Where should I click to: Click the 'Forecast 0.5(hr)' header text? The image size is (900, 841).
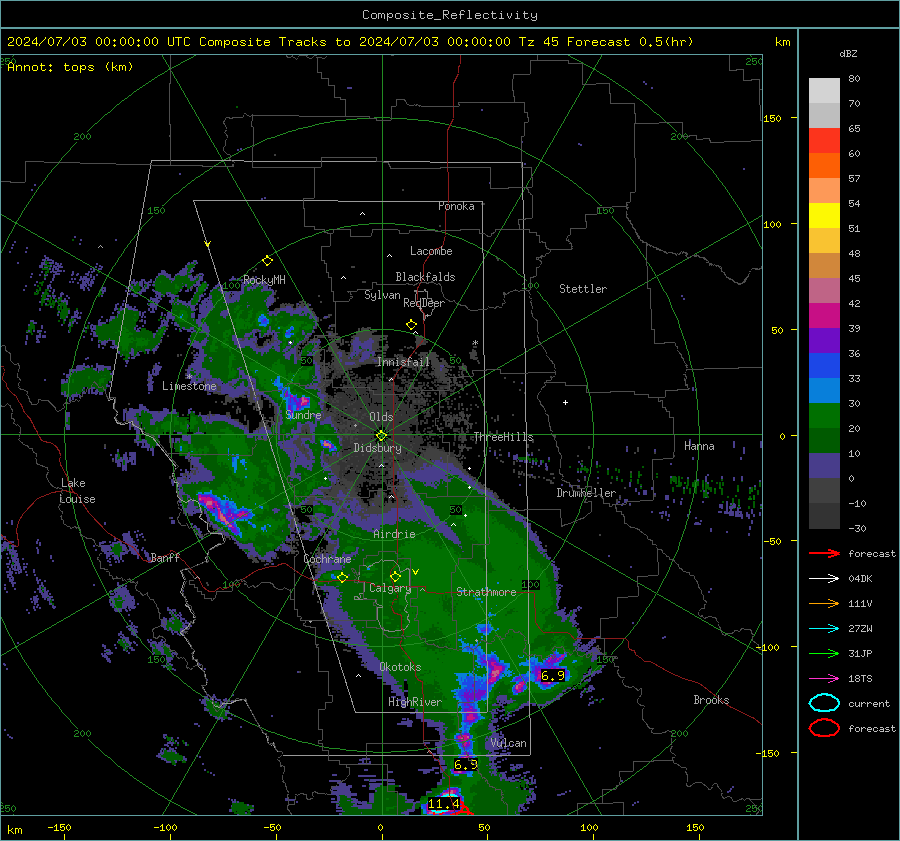coord(630,42)
